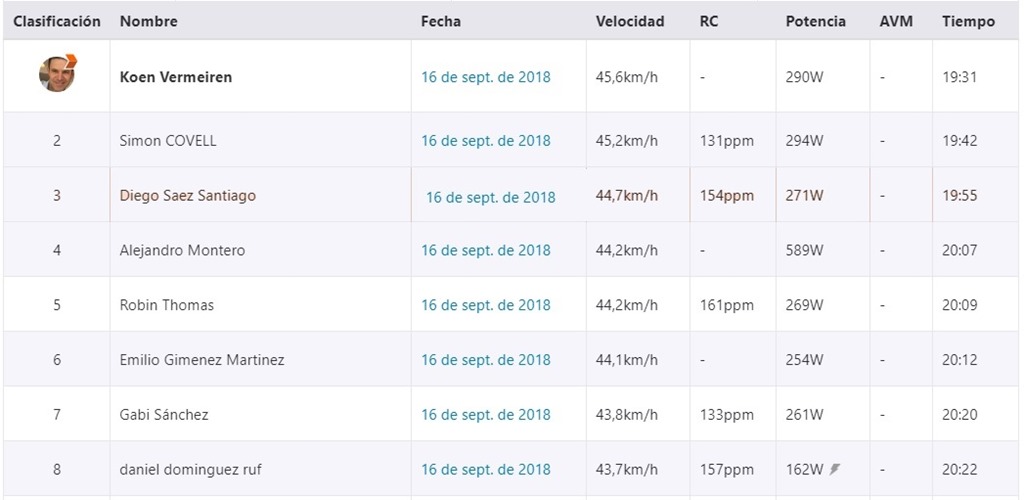1024x500 pixels.
Task: Click the power meter lightning icon beside 162W
Action: click(x=834, y=469)
